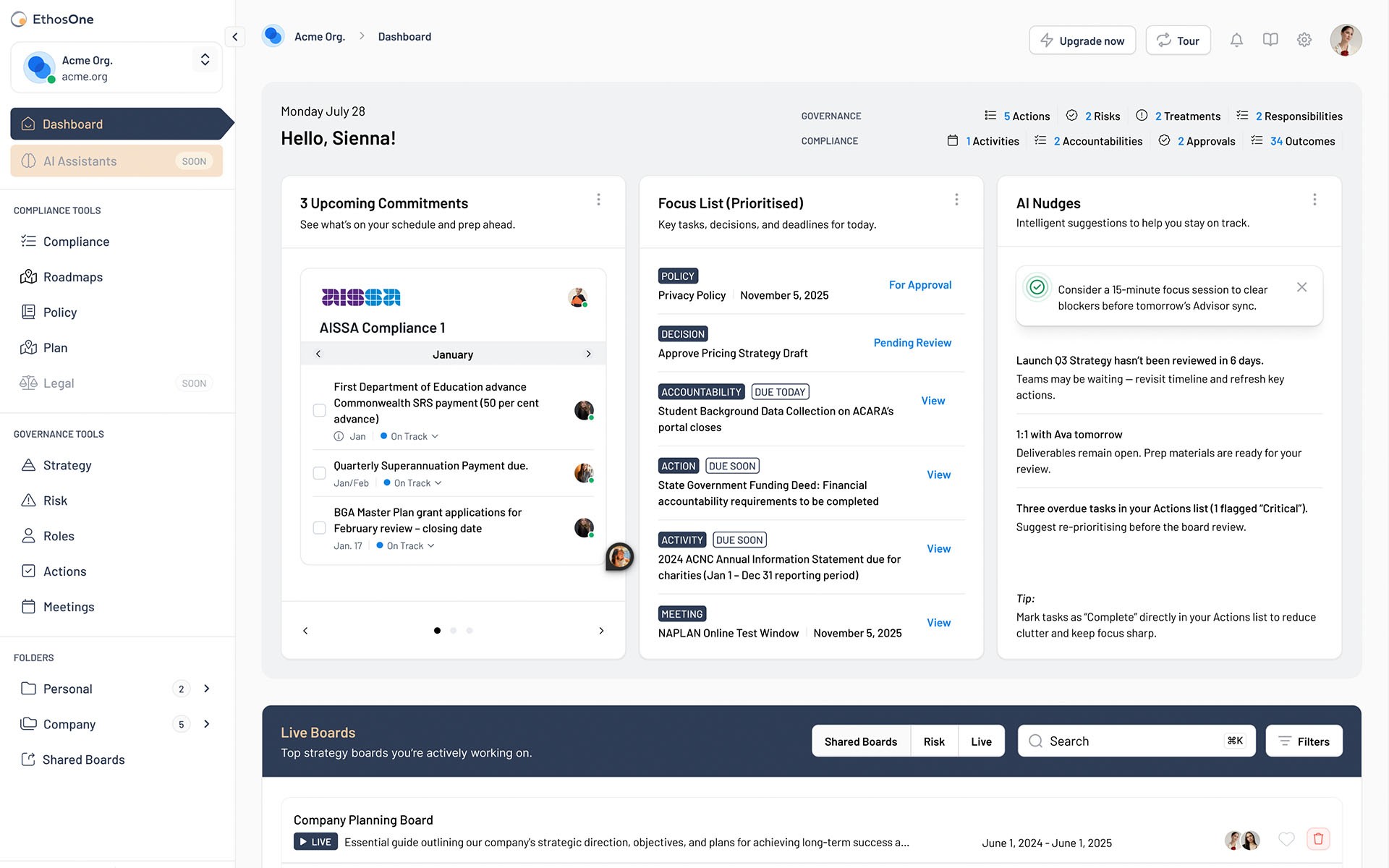Open the notifications bell icon

click(1236, 41)
